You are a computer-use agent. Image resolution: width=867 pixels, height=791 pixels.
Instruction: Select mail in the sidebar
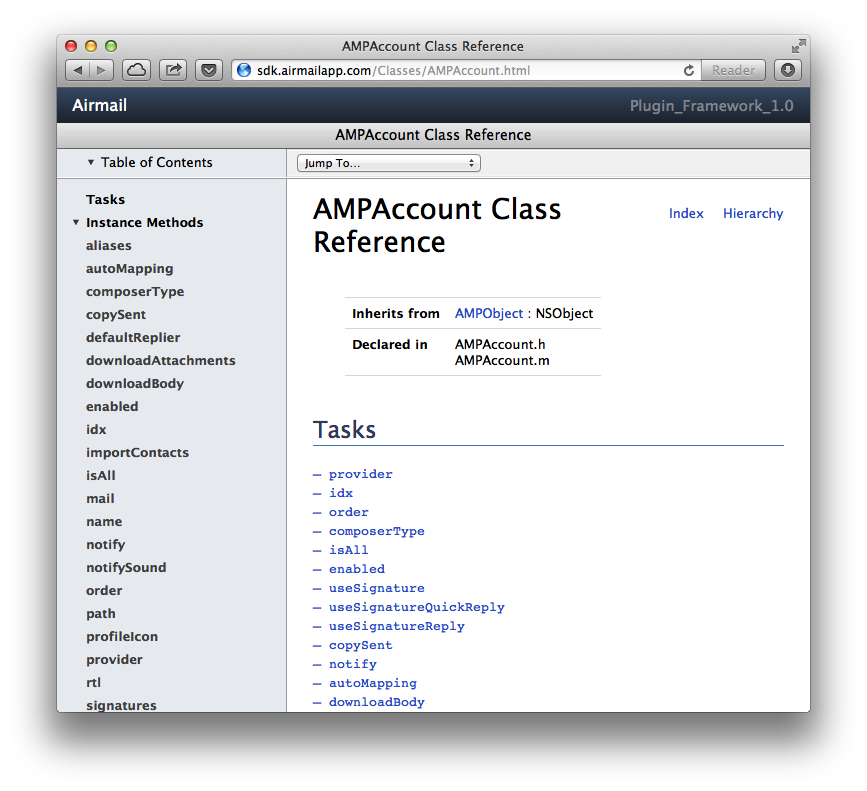coord(100,499)
